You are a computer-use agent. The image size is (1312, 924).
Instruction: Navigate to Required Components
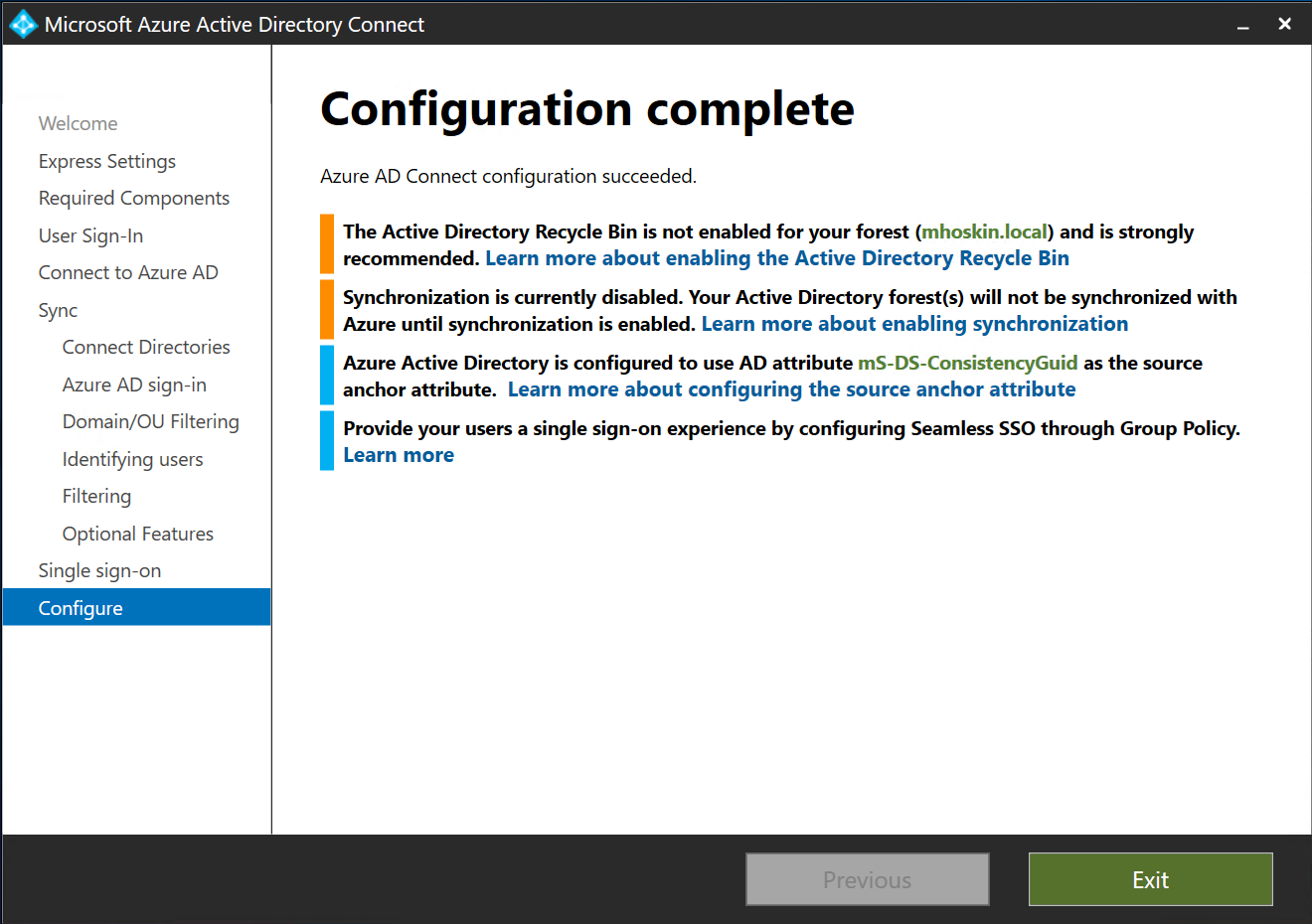[x=133, y=198]
